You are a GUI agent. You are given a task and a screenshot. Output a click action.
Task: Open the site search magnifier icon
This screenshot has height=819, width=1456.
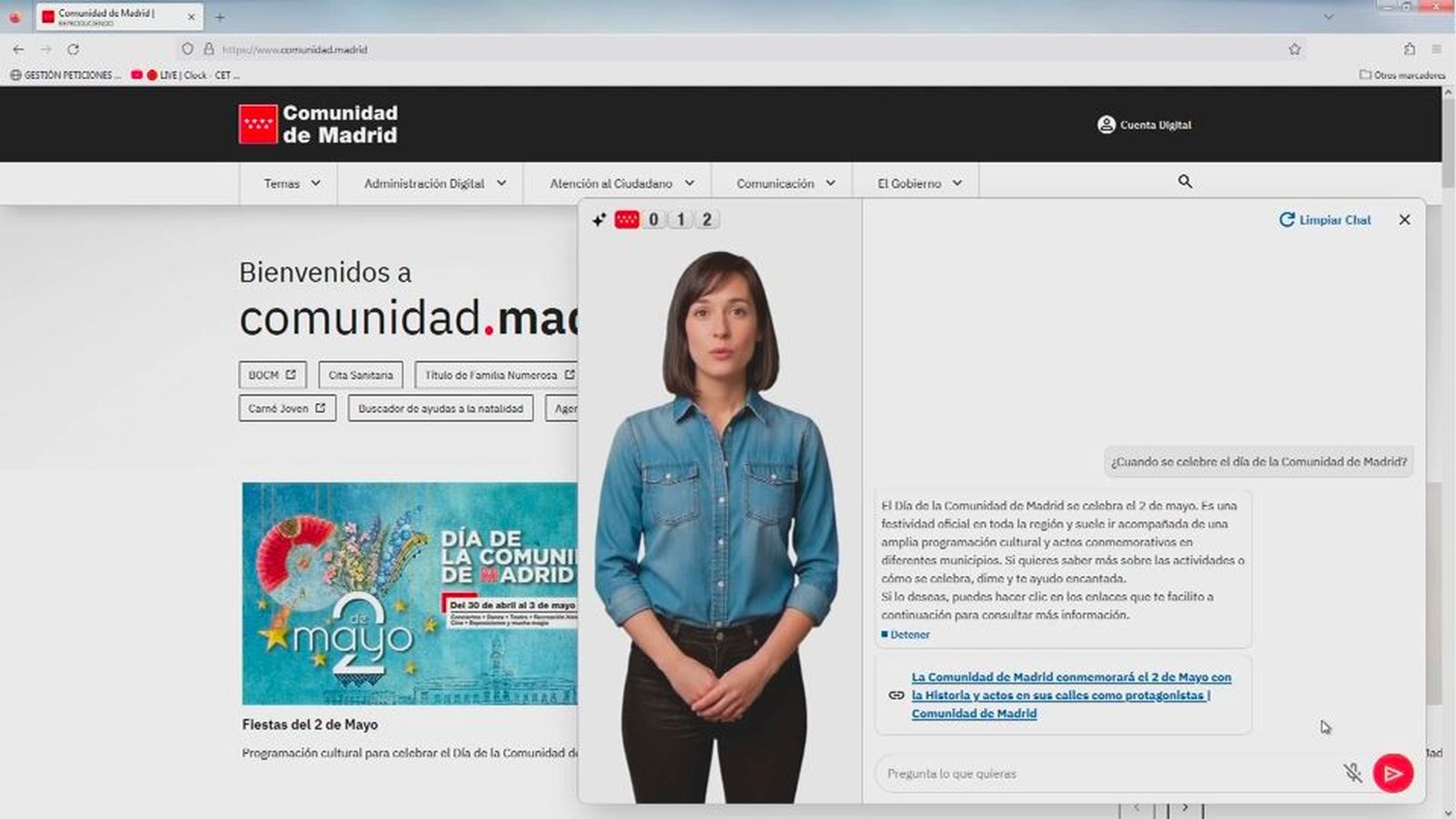click(1185, 182)
